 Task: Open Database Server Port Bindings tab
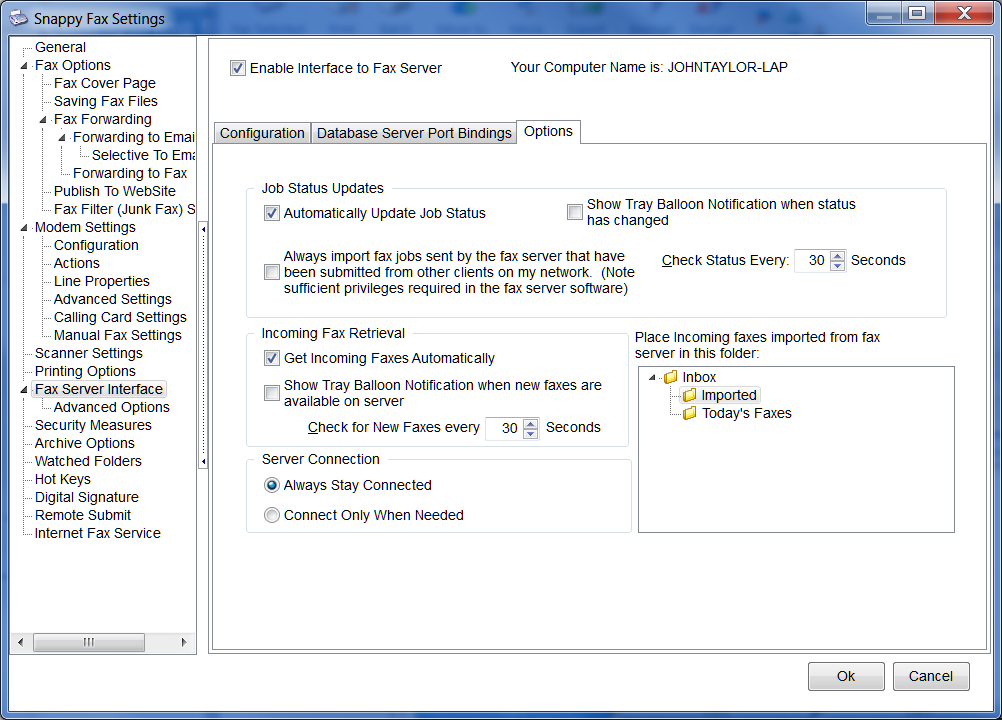(x=414, y=133)
